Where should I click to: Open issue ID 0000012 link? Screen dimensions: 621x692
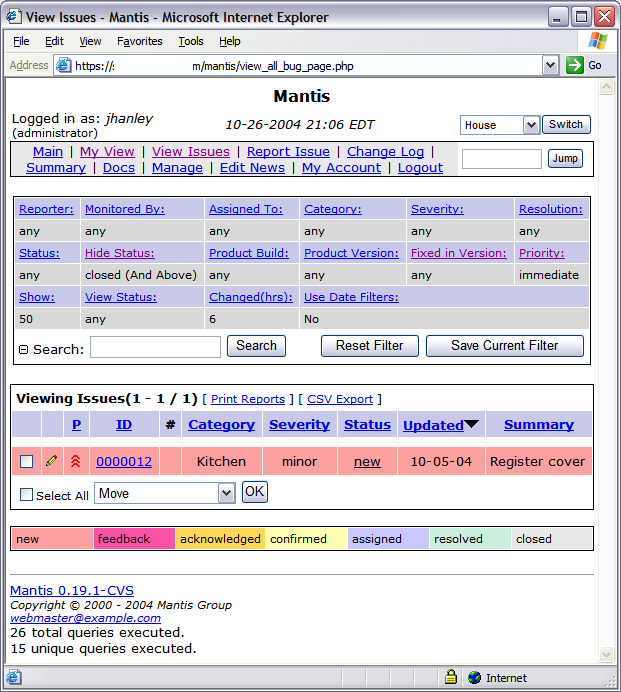click(124, 461)
